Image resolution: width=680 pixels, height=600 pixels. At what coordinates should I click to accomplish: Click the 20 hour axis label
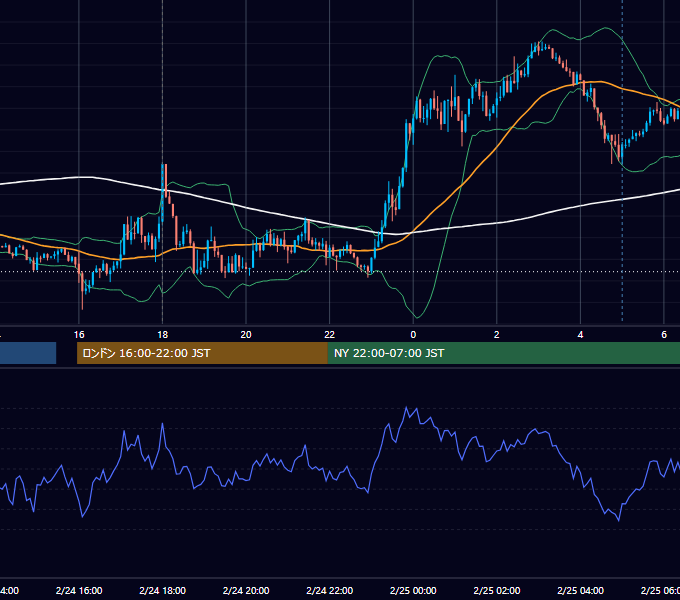tap(246, 335)
